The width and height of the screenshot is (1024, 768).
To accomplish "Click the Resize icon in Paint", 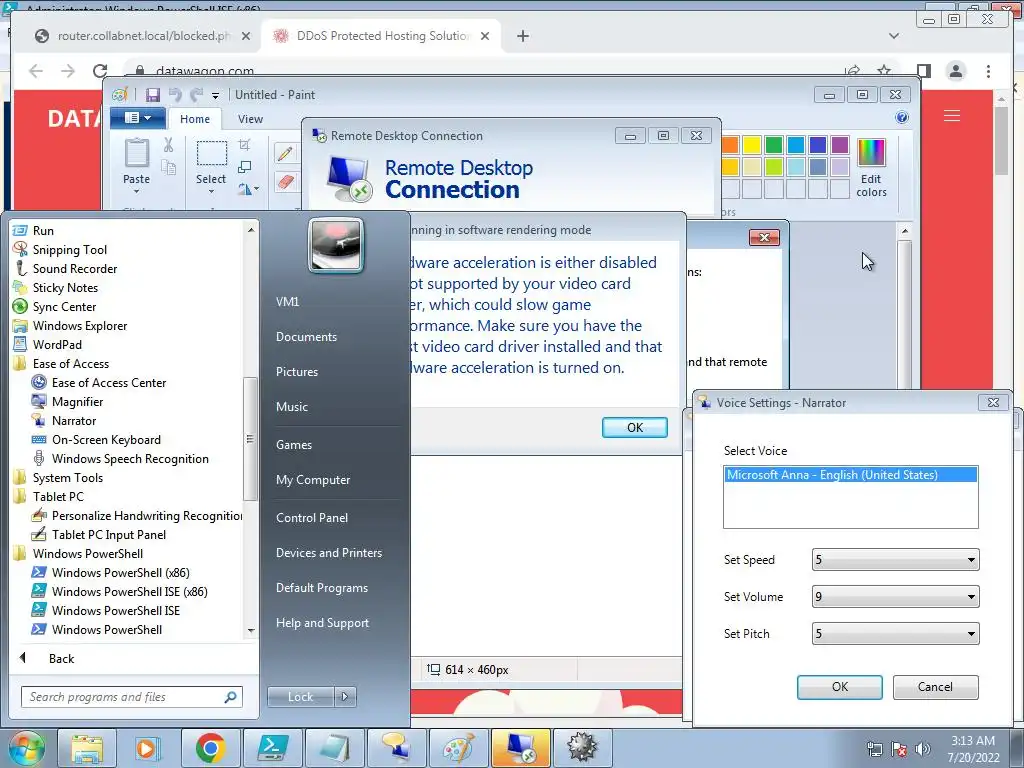I will 245,167.
